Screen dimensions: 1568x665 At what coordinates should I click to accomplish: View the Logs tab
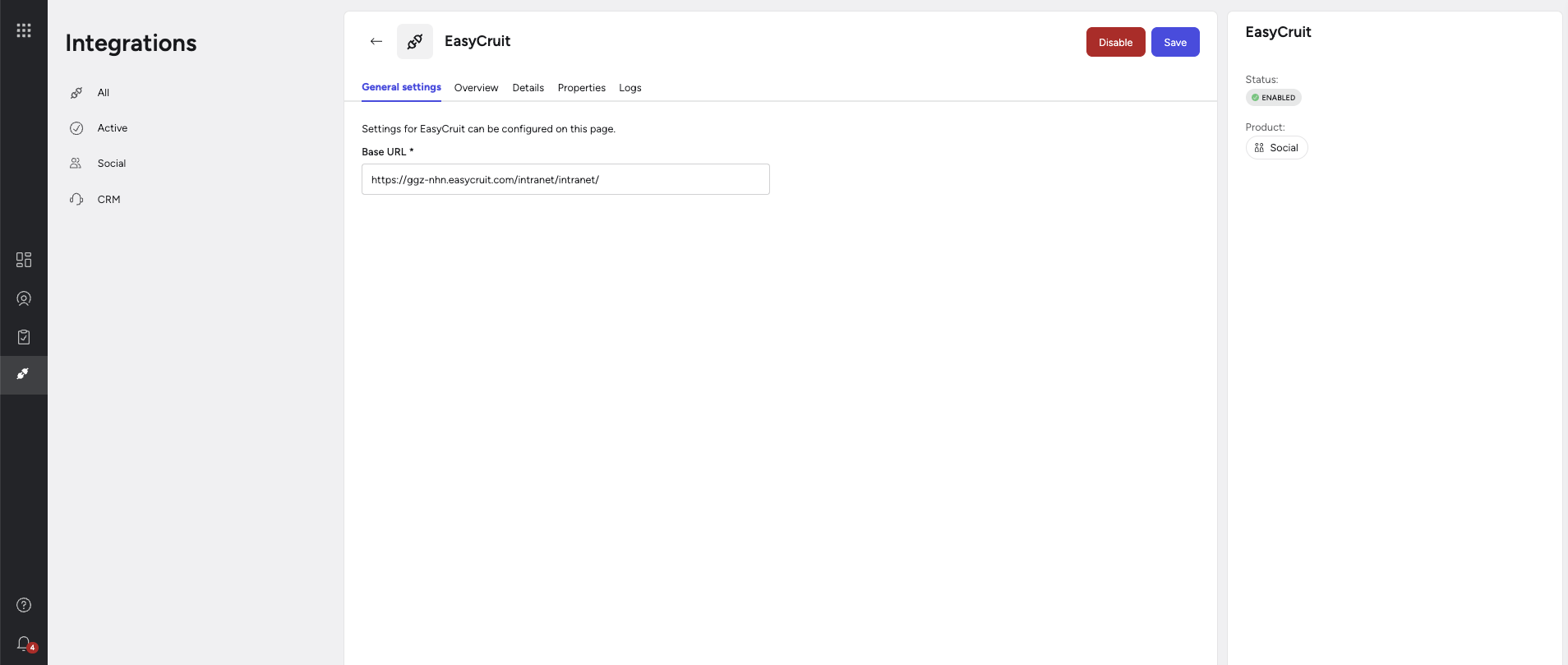pos(630,88)
